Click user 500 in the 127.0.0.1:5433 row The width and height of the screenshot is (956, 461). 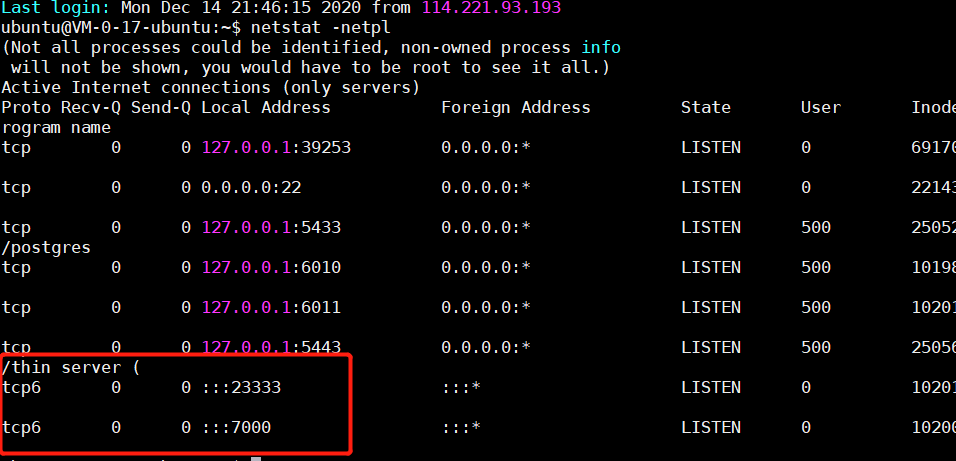click(x=816, y=227)
